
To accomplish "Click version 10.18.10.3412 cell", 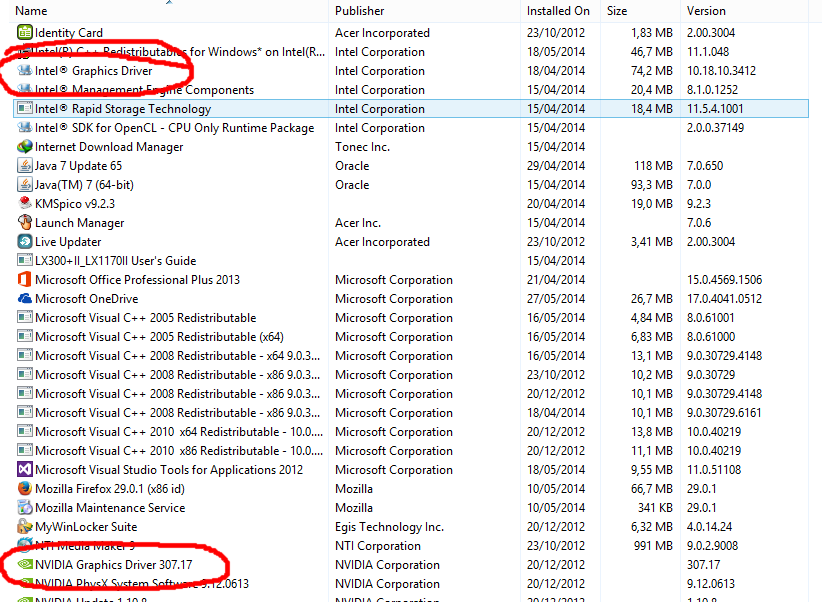I will coord(721,71).
